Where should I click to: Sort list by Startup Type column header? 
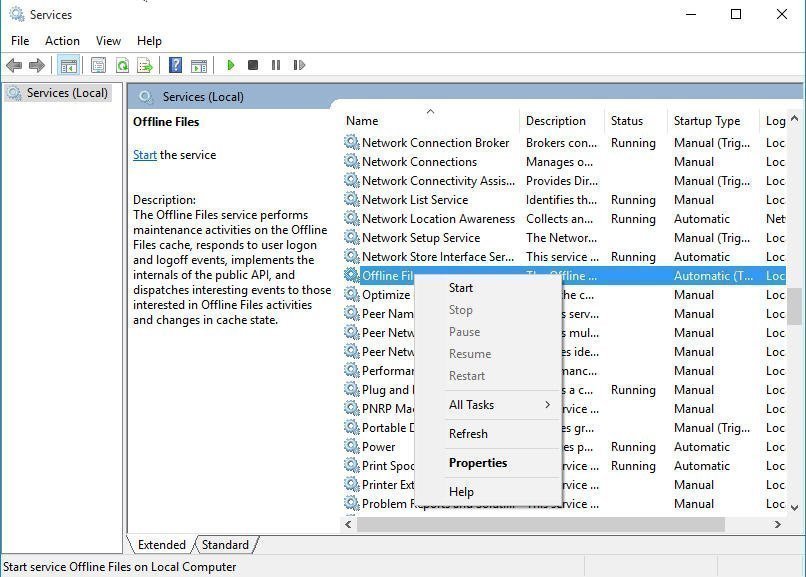(x=707, y=121)
